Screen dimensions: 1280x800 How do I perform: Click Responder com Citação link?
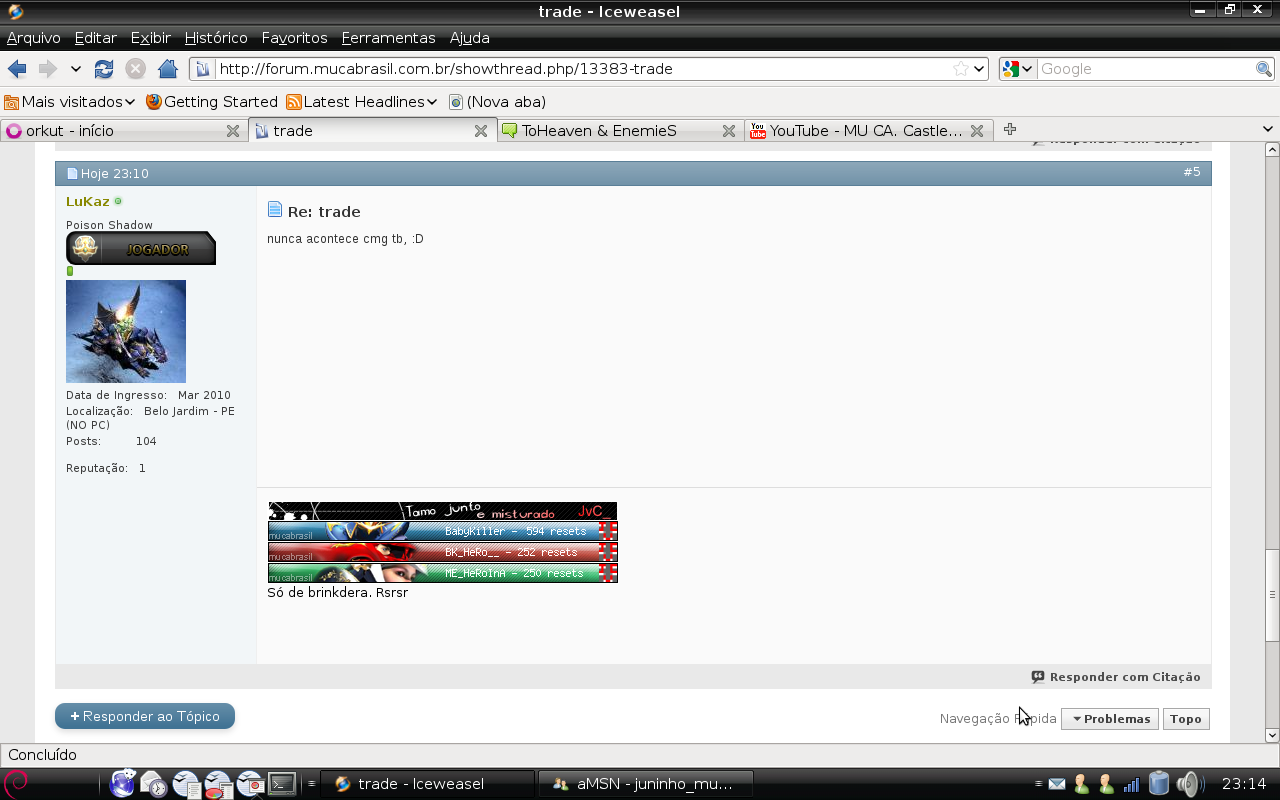click(x=1116, y=677)
